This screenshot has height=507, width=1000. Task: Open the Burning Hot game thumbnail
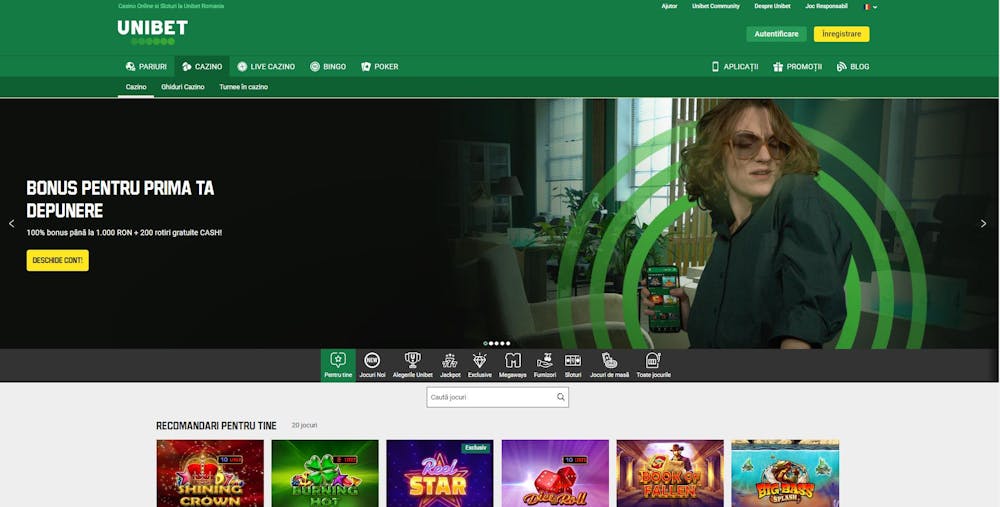click(325, 473)
